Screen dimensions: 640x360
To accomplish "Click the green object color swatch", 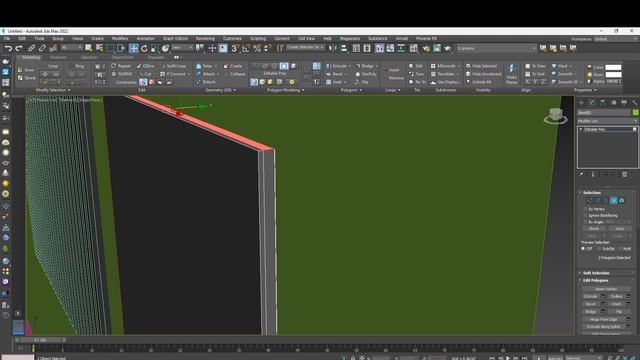I will coord(635,112).
